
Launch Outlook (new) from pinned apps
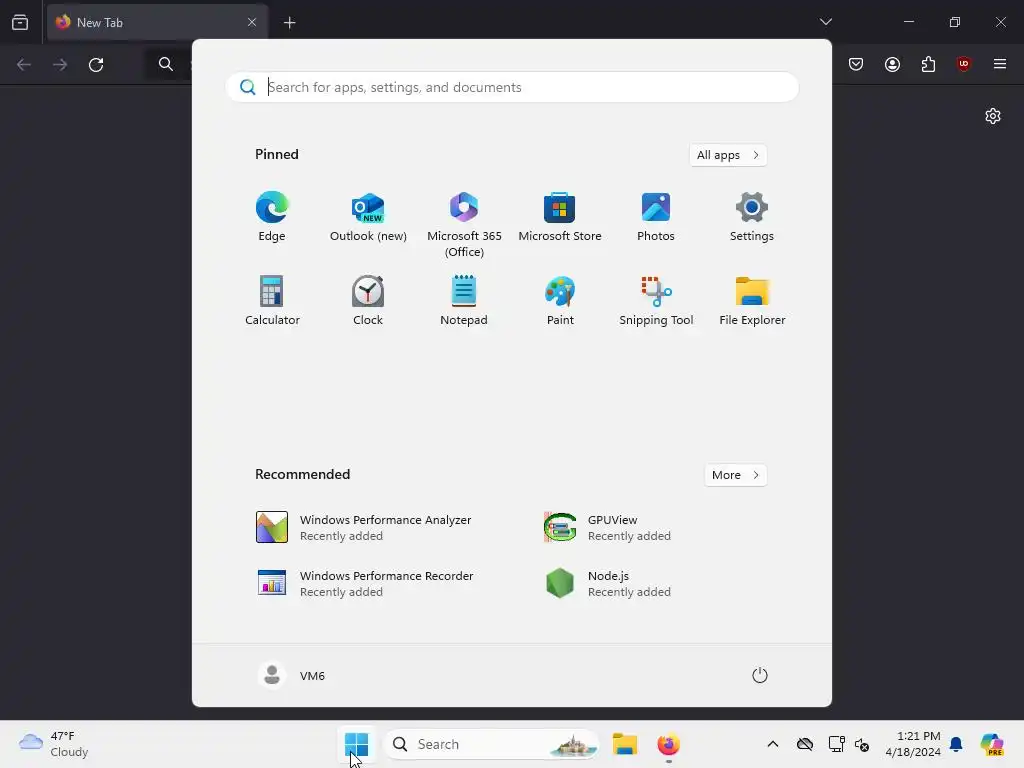click(x=368, y=217)
